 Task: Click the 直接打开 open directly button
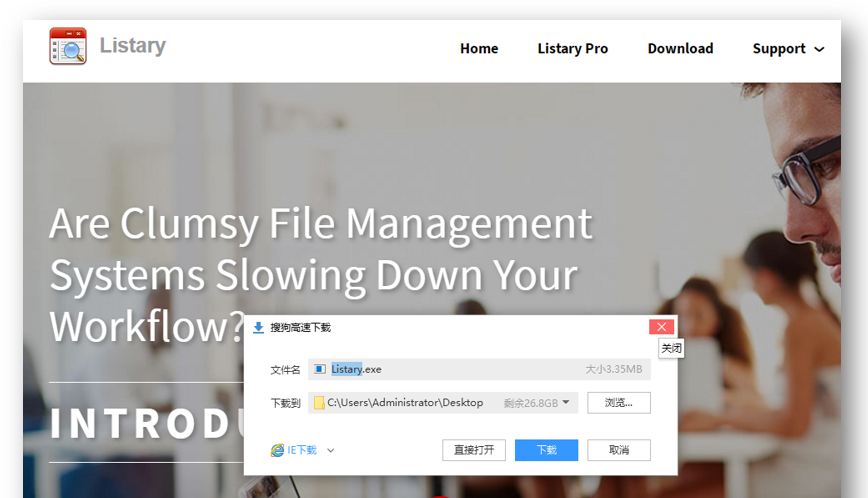point(474,450)
